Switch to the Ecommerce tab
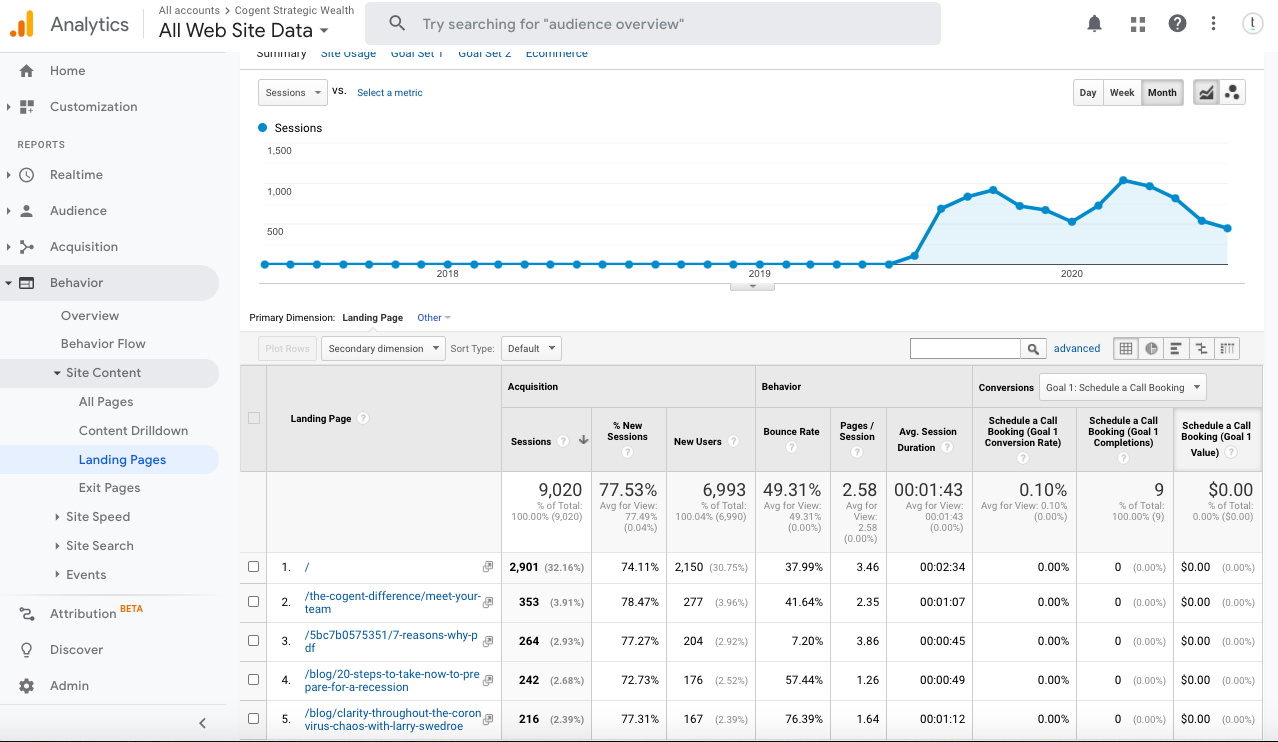The image size is (1278, 742). tap(556, 53)
